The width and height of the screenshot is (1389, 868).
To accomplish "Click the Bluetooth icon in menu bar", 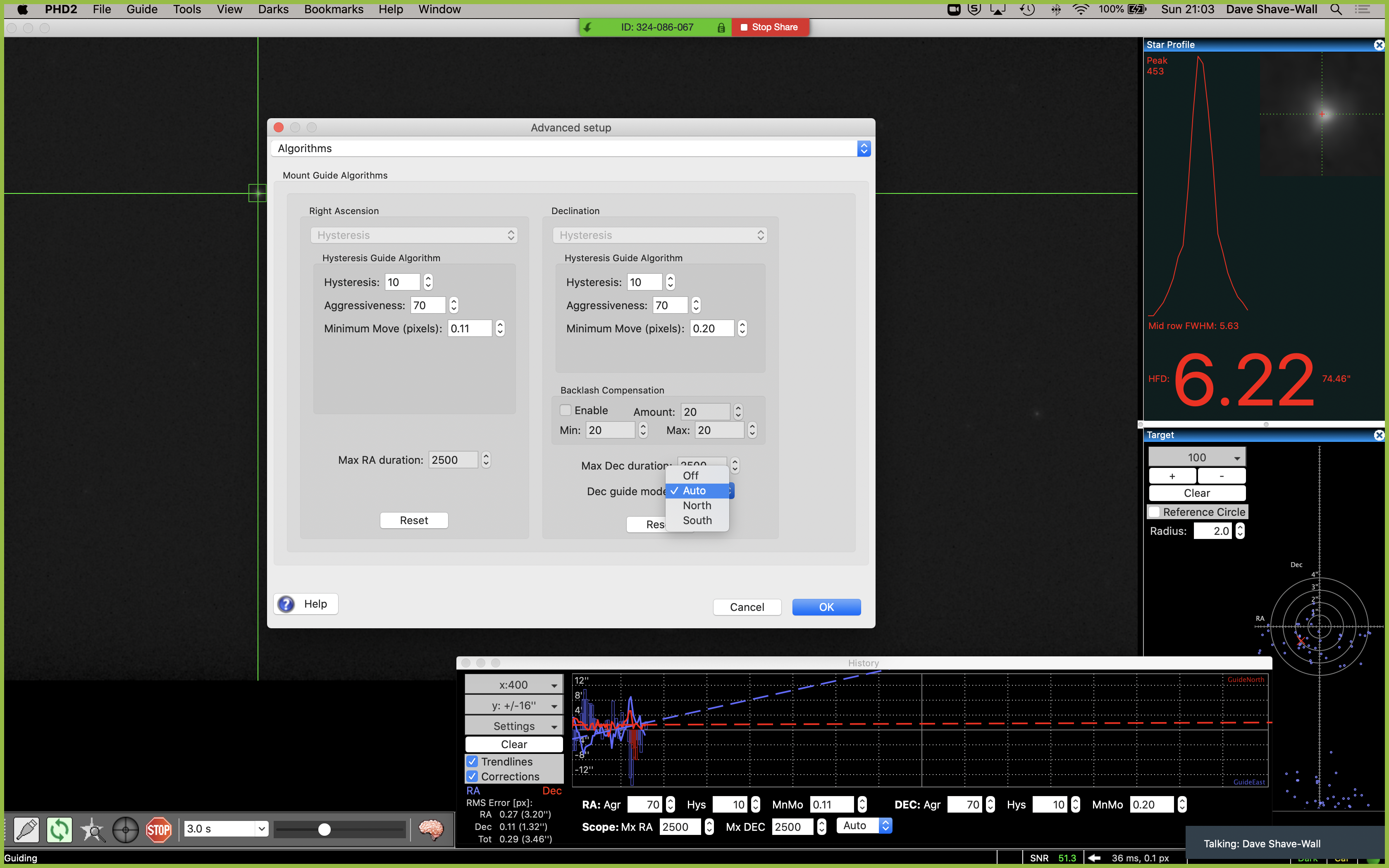I will (x=1055, y=9).
